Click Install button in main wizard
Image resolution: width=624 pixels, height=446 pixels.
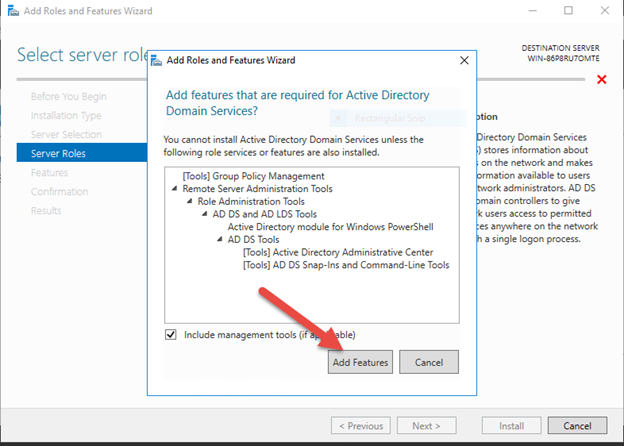[x=511, y=426]
